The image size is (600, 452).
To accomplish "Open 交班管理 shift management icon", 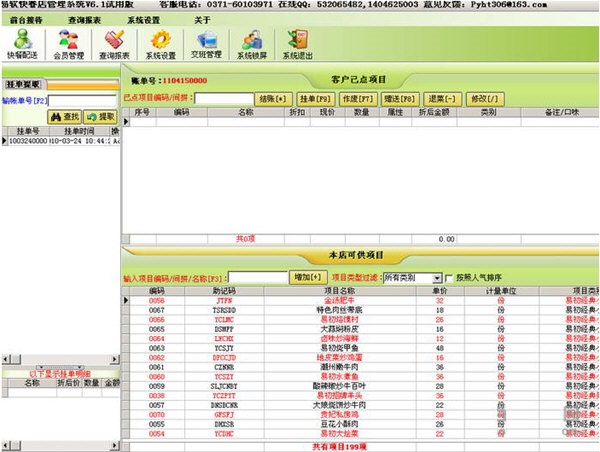I will (x=206, y=44).
